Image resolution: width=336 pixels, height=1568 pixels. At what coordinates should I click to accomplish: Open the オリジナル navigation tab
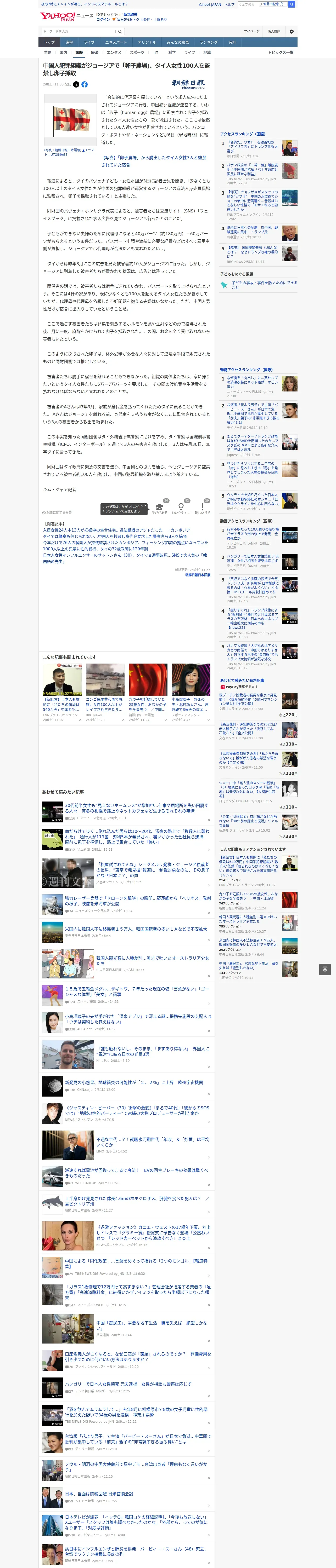pyautogui.click(x=147, y=43)
